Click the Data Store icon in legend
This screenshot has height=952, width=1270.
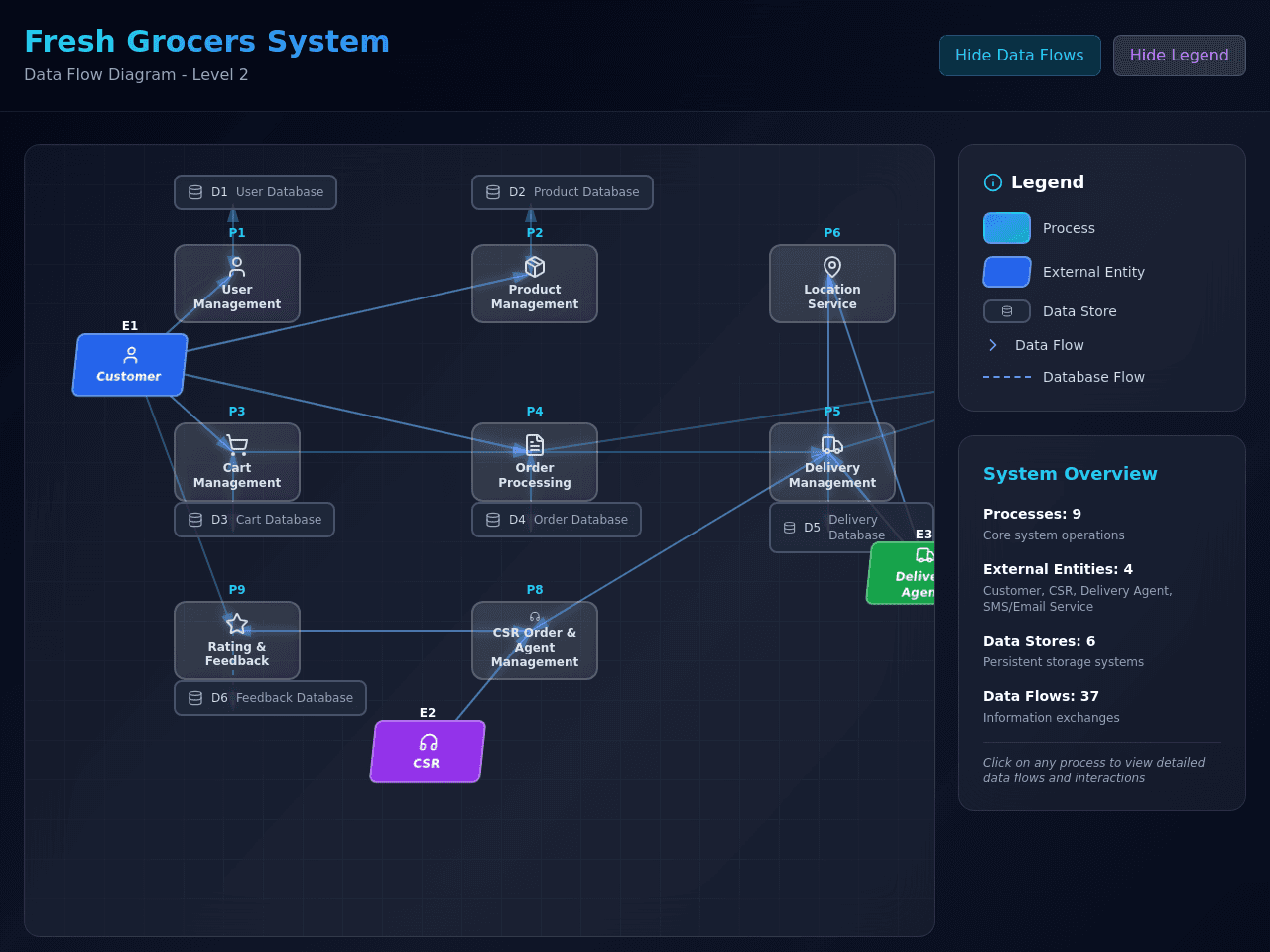click(x=1007, y=311)
